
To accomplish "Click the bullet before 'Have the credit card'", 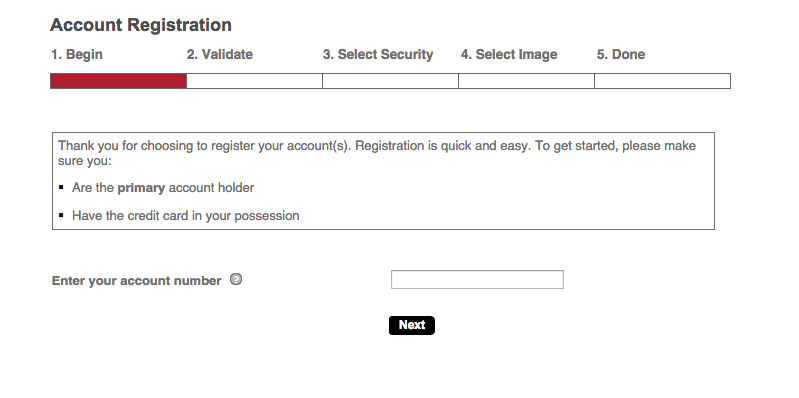I will click(x=61, y=215).
